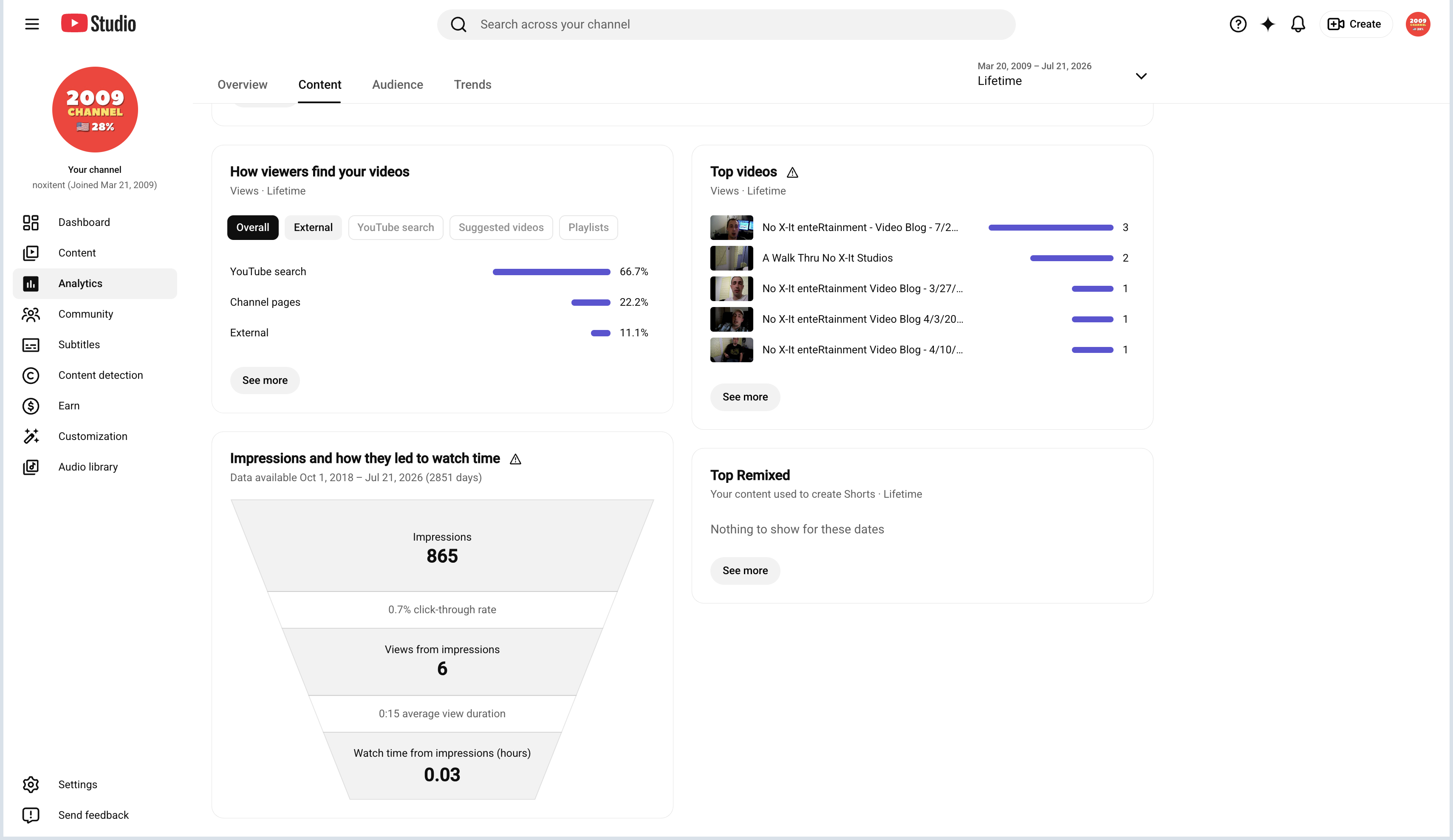Click the Analytics bar chart icon
Screen dimensions: 1453x840
click(31, 284)
